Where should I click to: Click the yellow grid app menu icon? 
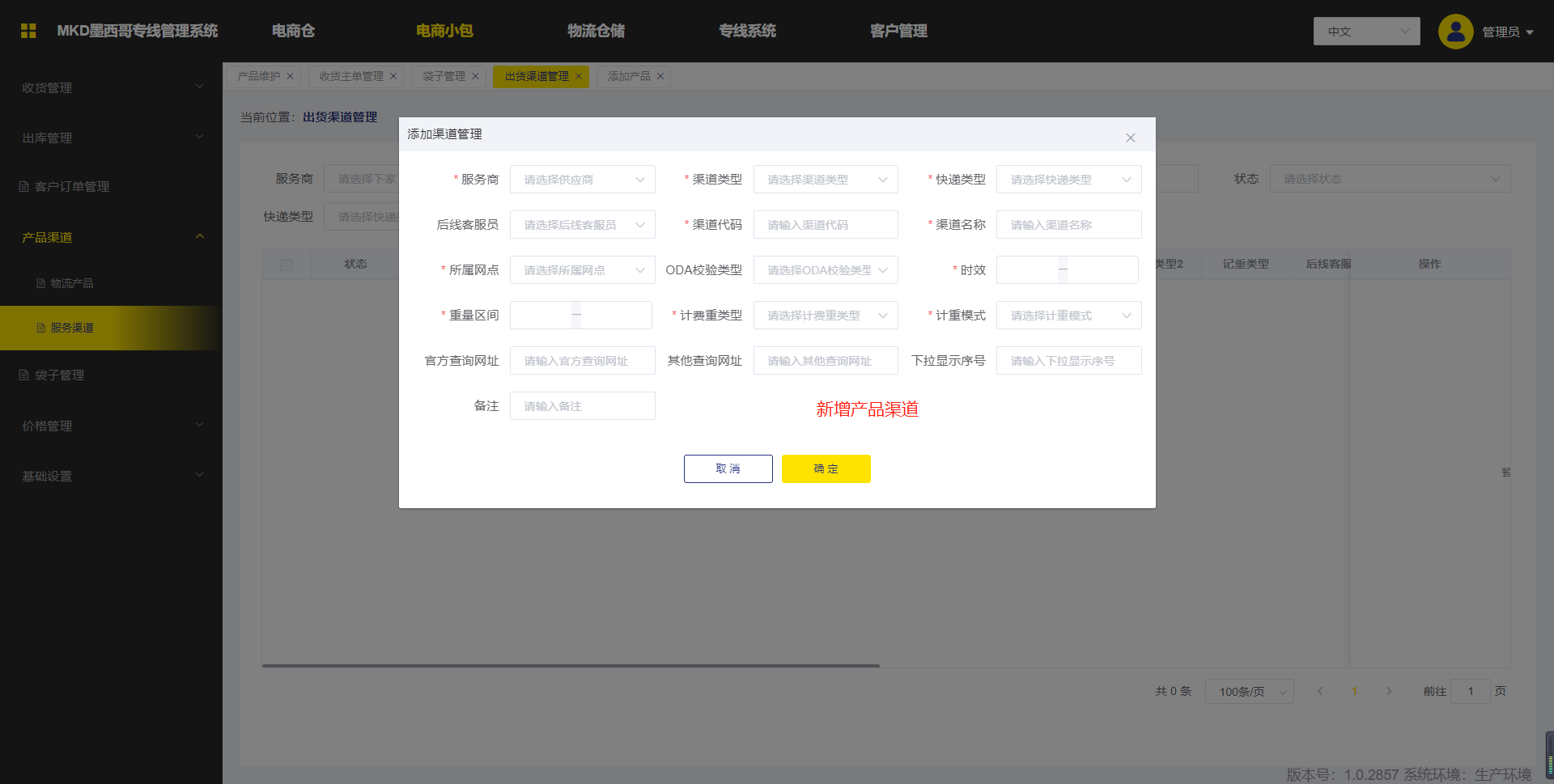tap(28, 31)
